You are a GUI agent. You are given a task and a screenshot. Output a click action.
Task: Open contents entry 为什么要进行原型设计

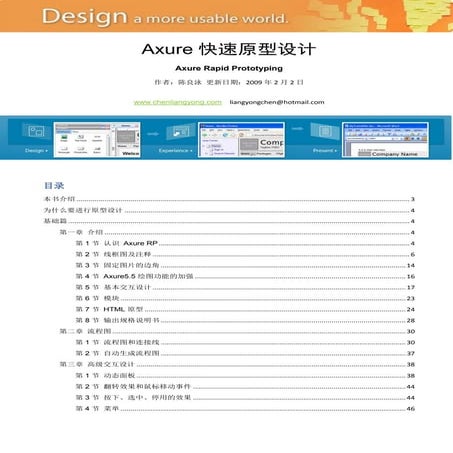(x=229, y=210)
